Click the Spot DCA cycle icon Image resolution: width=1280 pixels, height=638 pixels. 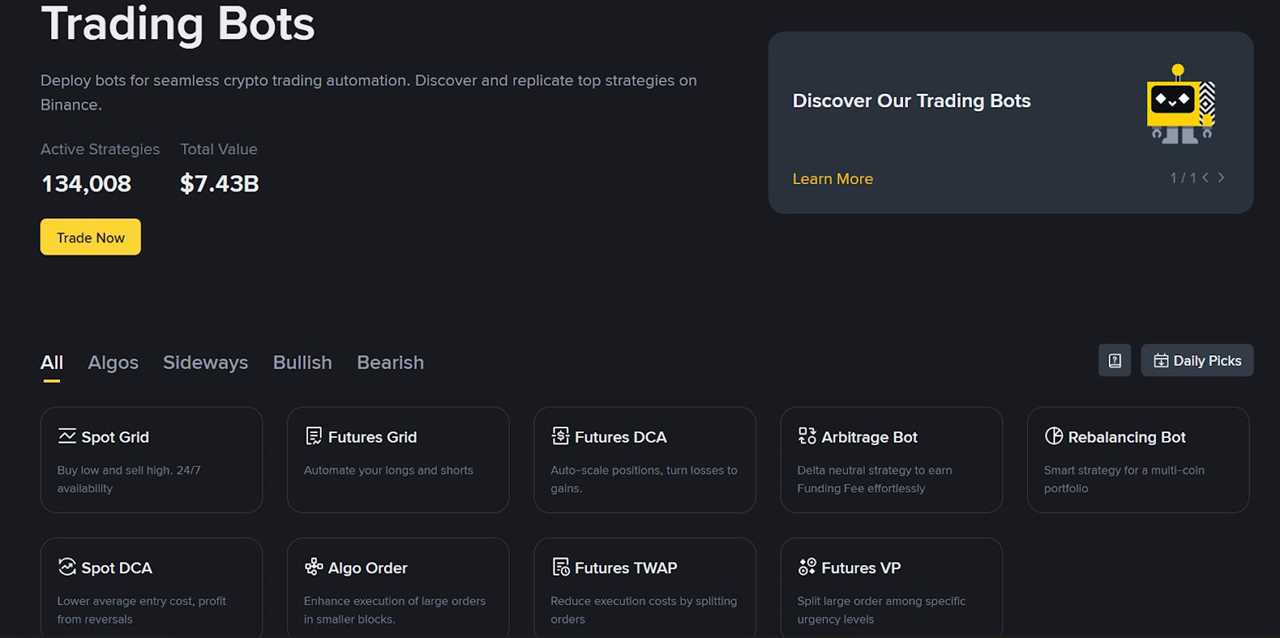66,567
